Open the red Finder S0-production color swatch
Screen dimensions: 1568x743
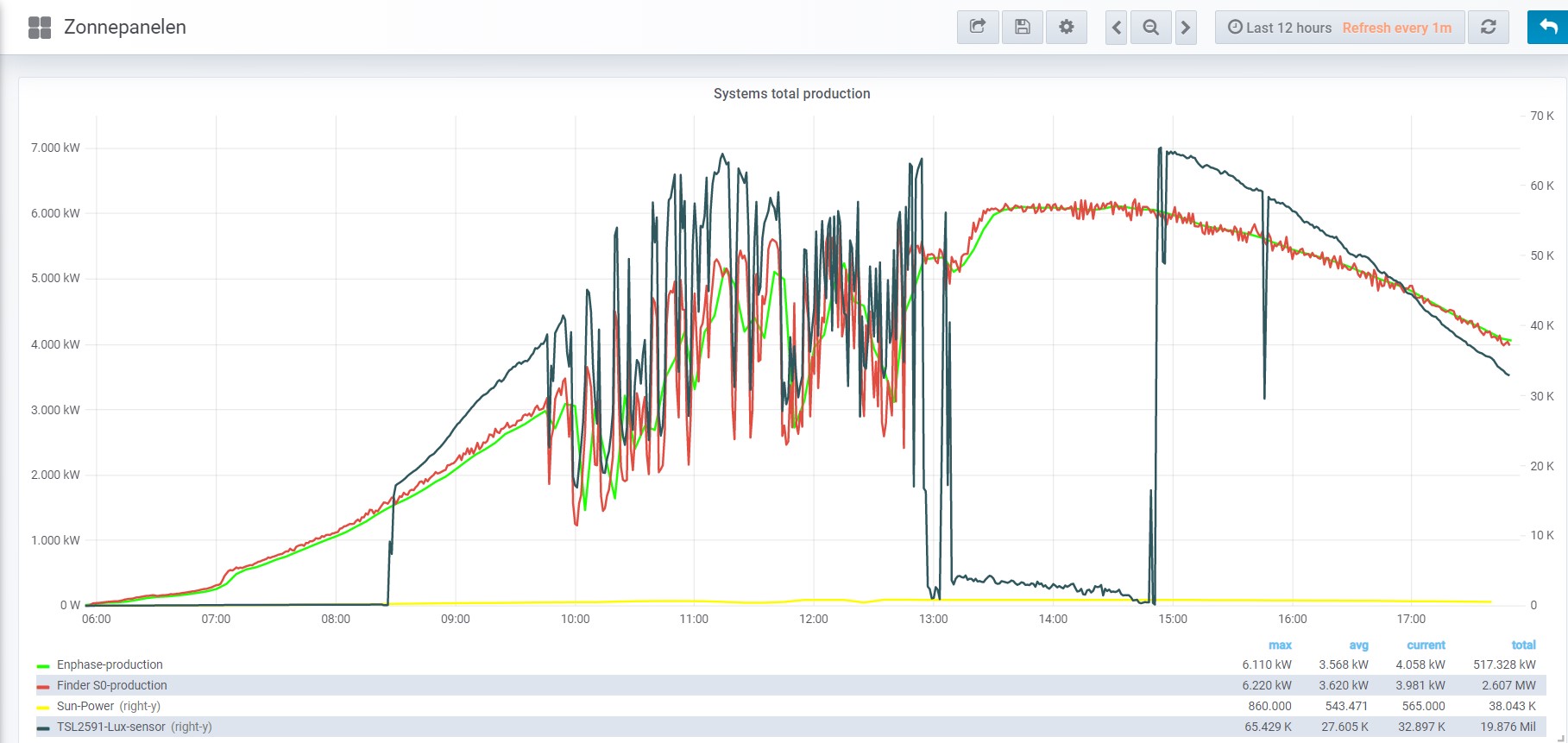point(43,687)
